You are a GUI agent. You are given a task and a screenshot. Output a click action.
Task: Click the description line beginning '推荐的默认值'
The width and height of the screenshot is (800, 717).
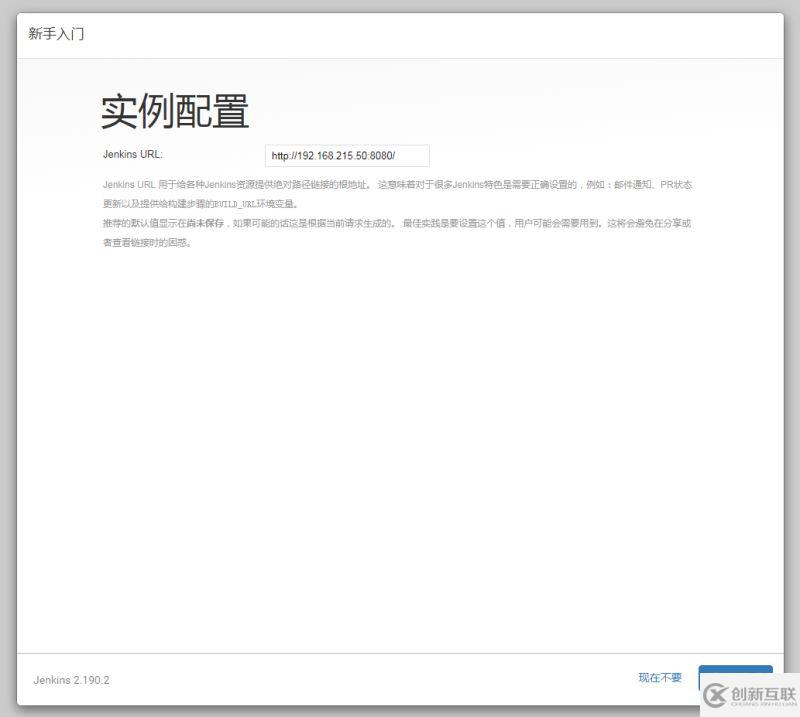click(x=397, y=233)
